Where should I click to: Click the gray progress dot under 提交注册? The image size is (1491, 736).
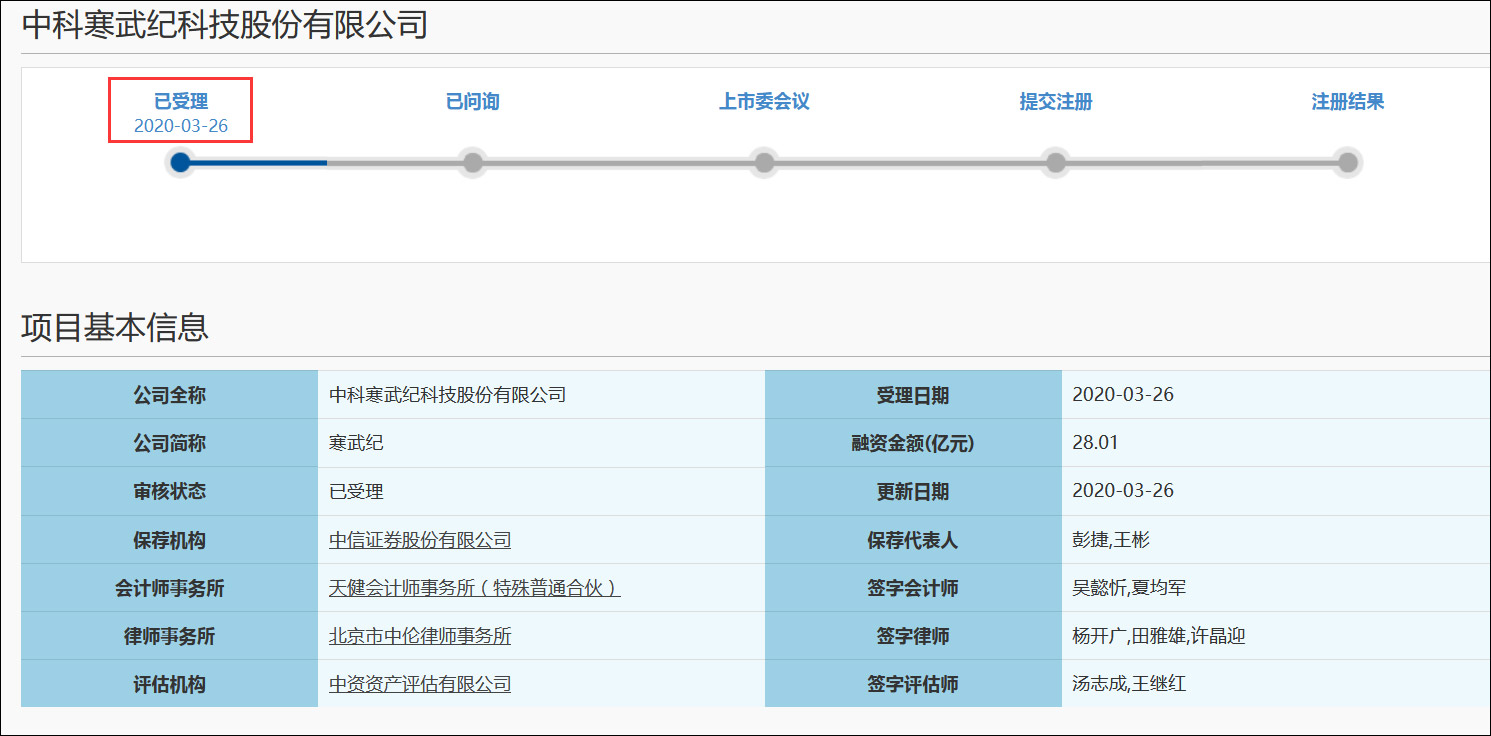click(1056, 162)
